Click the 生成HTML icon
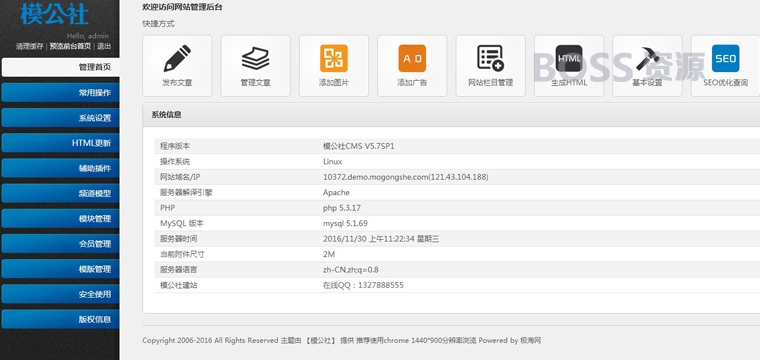The height and width of the screenshot is (360, 760). click(569, 59)
